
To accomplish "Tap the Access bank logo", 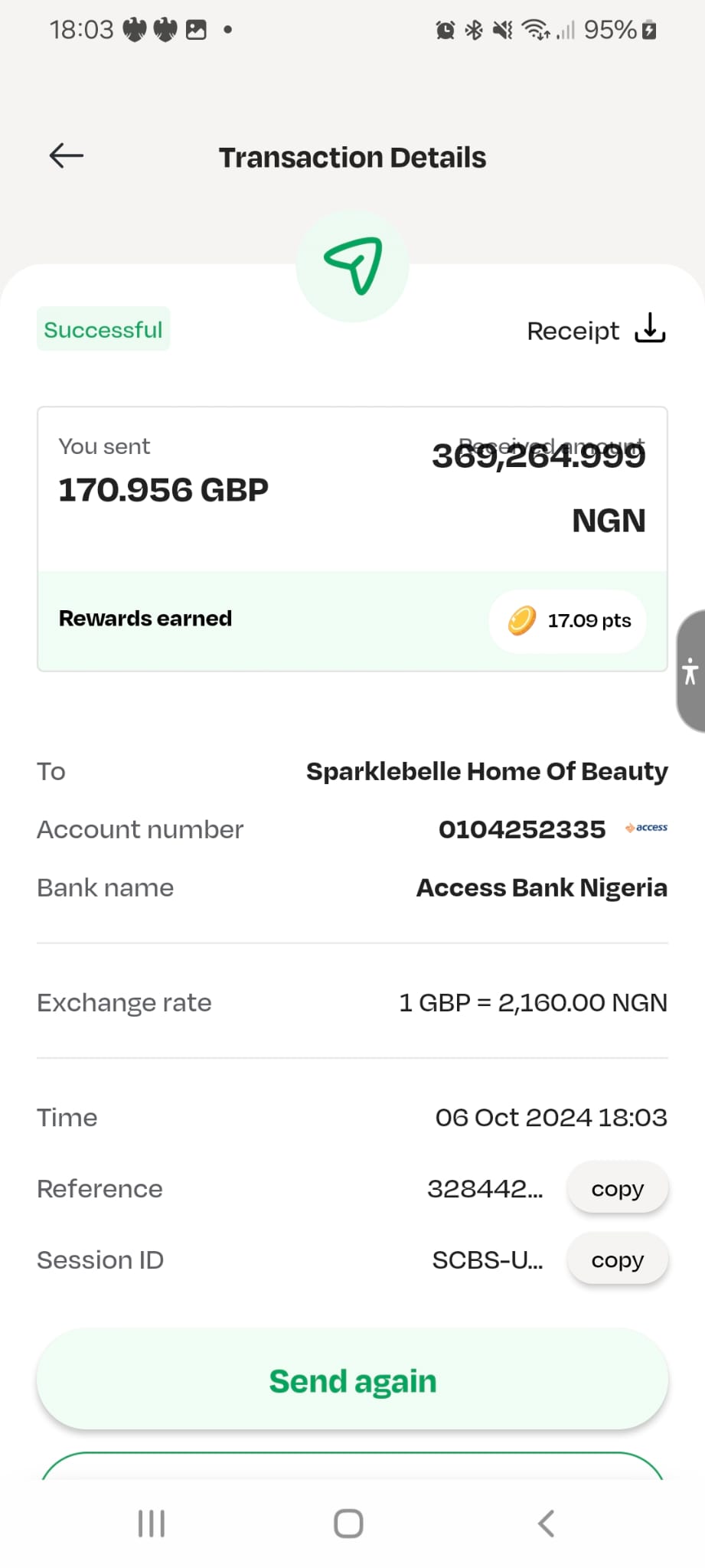I will click(647, 828).
